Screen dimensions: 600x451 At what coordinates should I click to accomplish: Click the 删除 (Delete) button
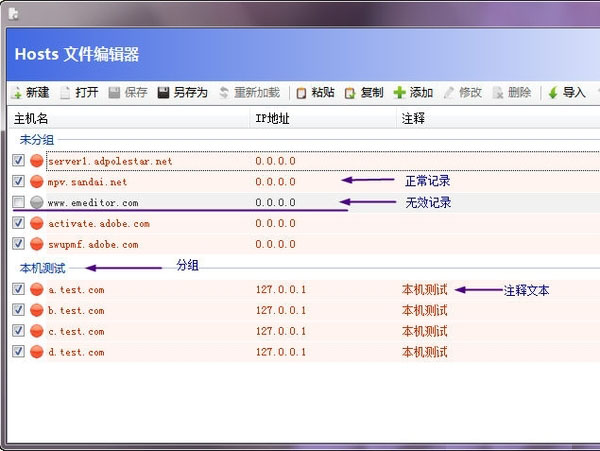click(510, 93)
